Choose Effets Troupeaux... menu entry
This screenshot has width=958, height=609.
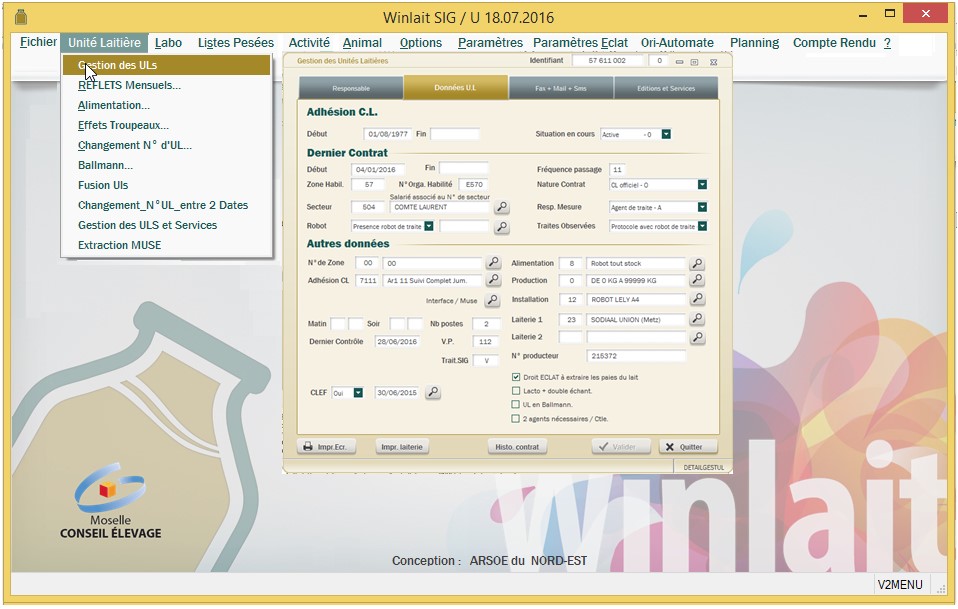tap(123, 125)
